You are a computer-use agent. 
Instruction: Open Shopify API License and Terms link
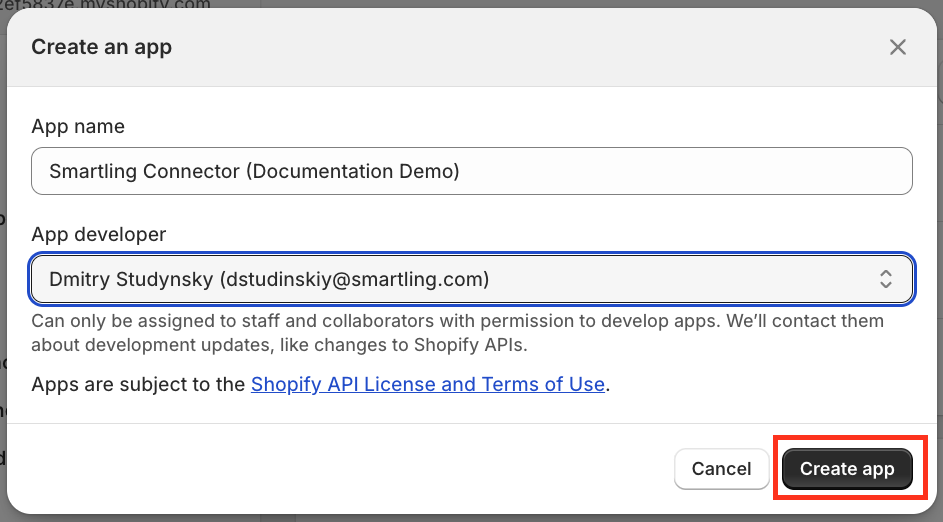(428, 384)
